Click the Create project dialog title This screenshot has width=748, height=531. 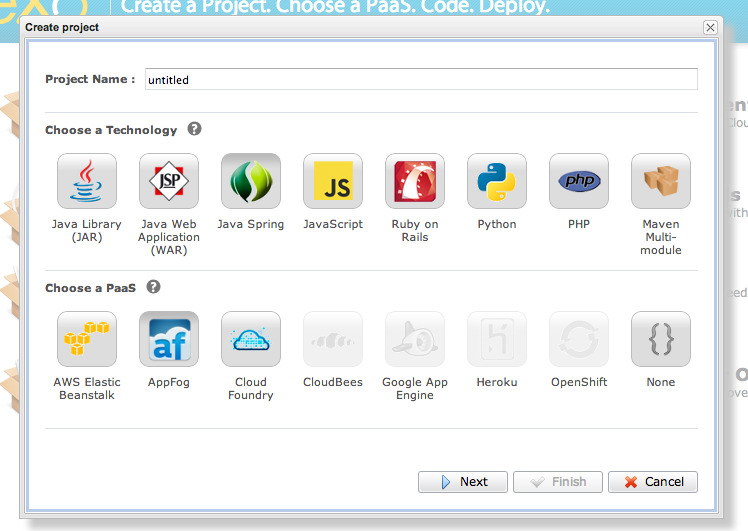(x=62, y=28)
